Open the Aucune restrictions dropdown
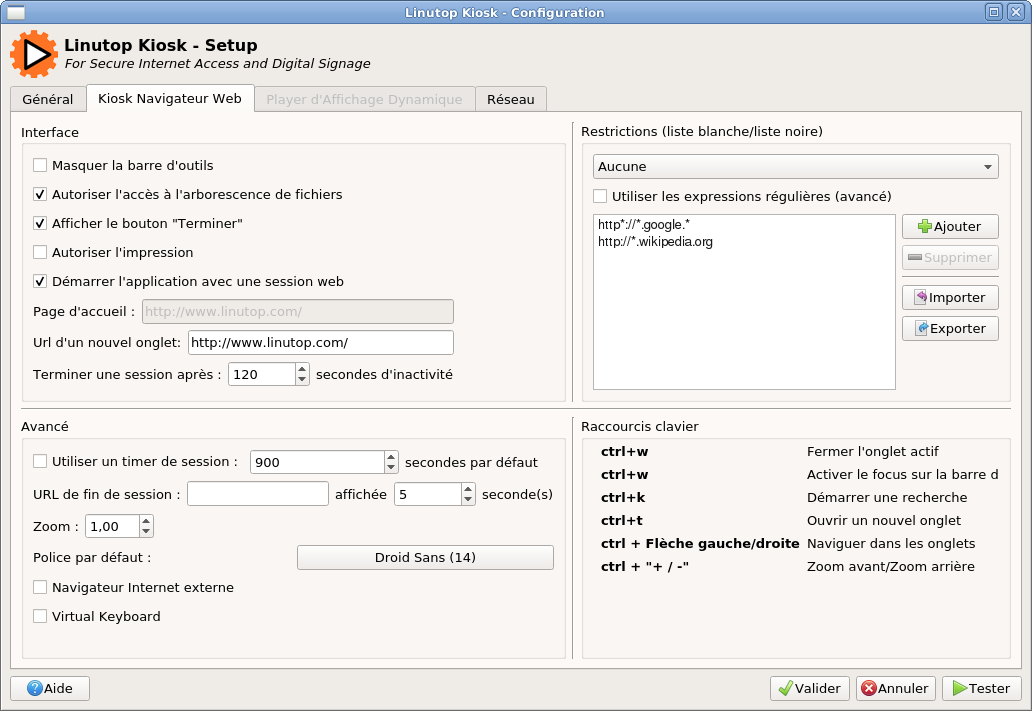This screenshot has width=1032, height=711. tap(795, 167)
